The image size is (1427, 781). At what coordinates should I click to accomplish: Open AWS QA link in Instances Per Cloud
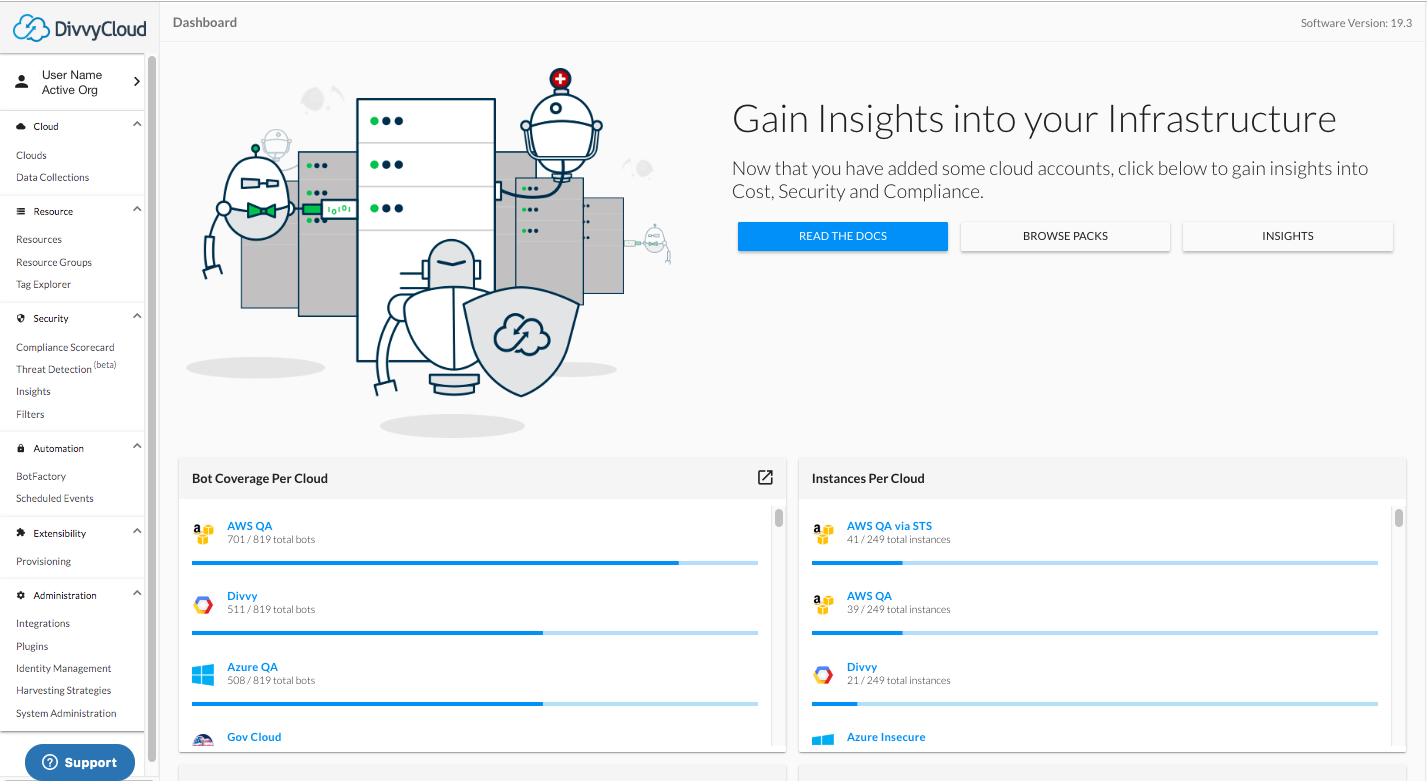pyautogui.click(x=869, y=597)
